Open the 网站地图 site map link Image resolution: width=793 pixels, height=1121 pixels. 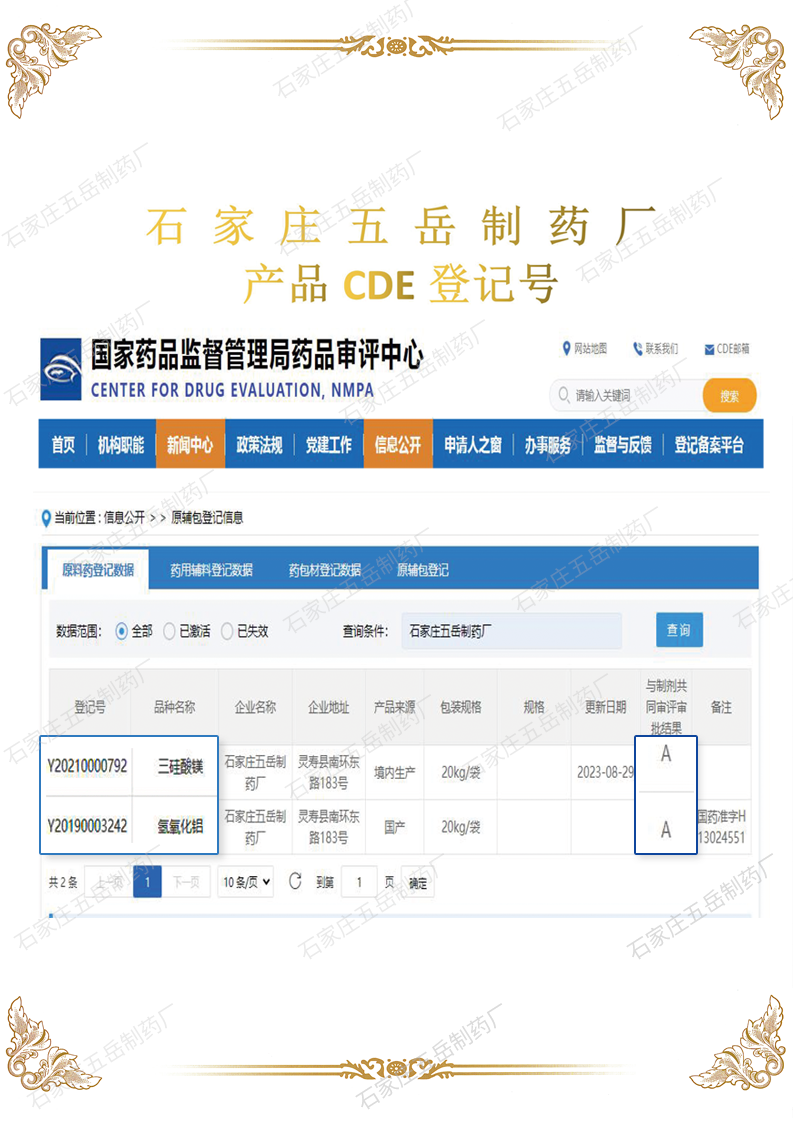coord(590,349)
